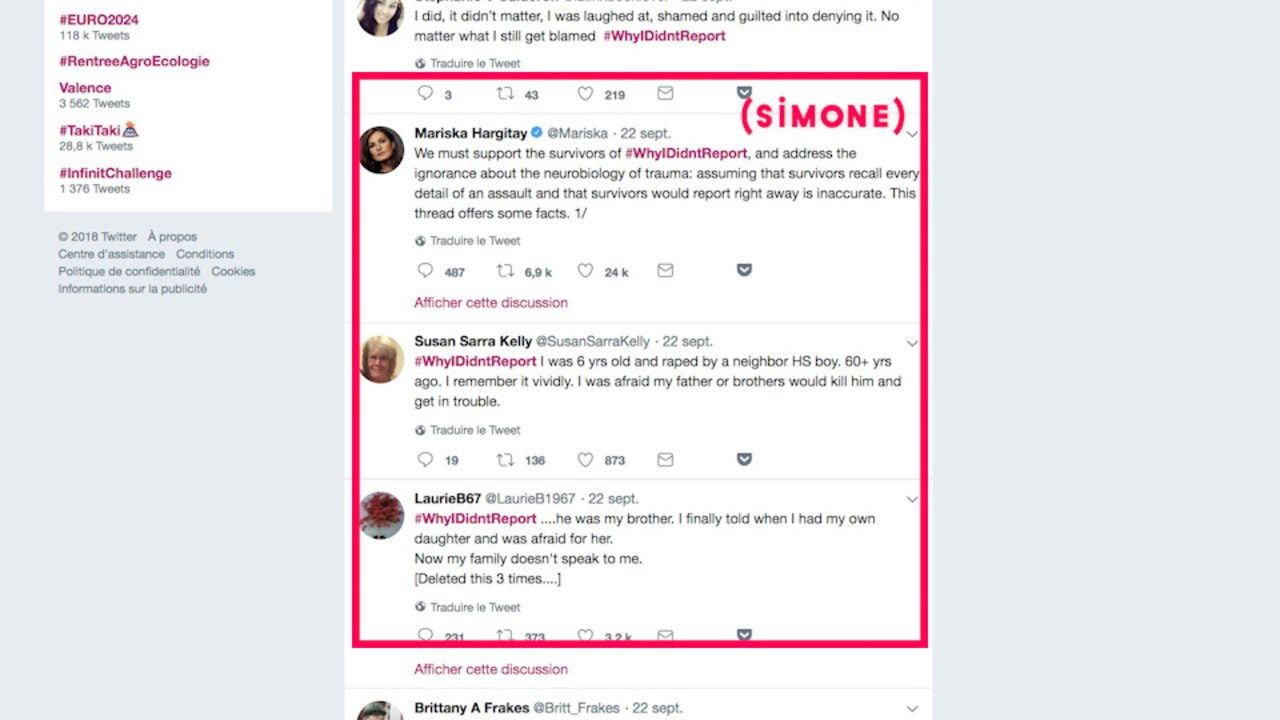Reply to Susan Sarra Kelly's tweet

[x=426, y=460]
